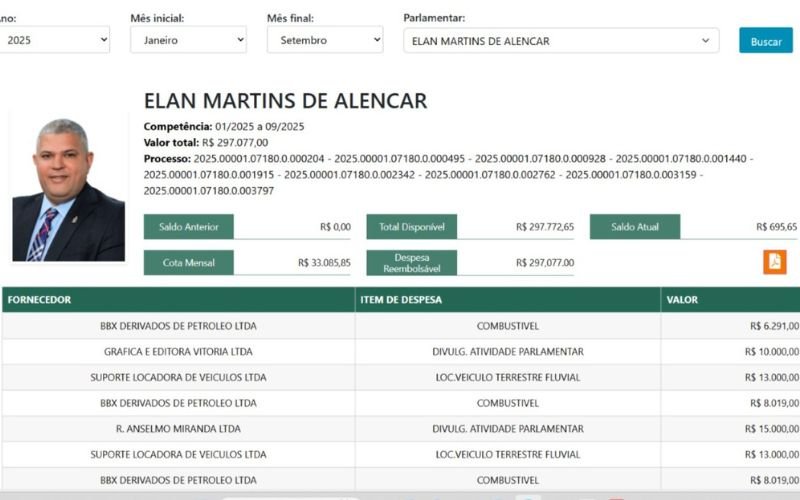The image size is (800, 500).
Task: Click the R. ANSELMO MIRANDA LTDA supplier cell
Action: (x=178, y=429)
